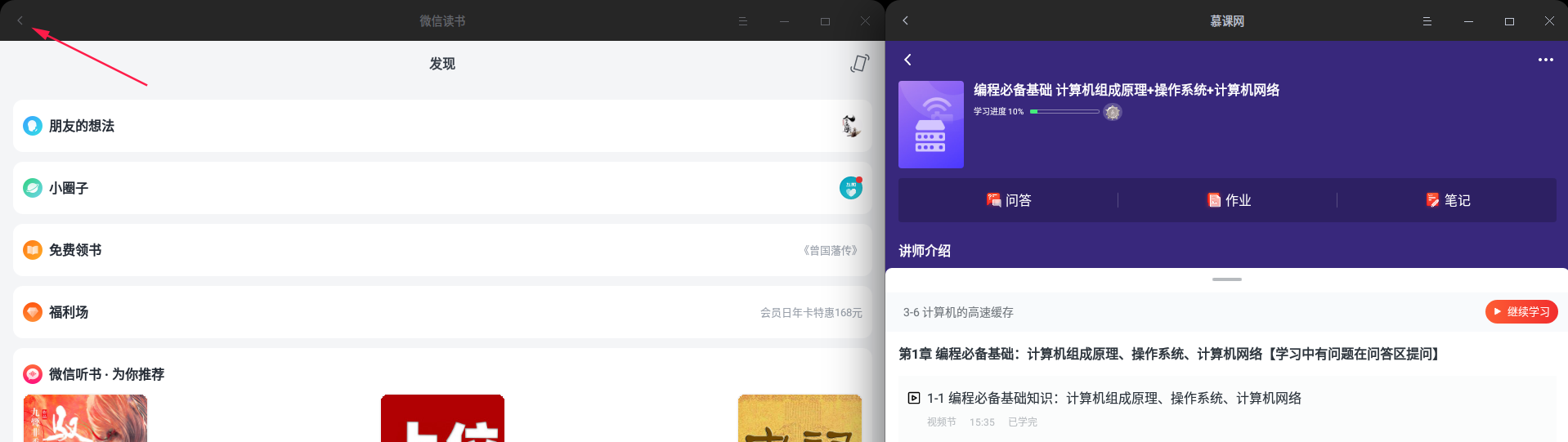The image size is (1568, 442).
Task: Click the purple course cover thumbnail
Action: pos(931,124)
